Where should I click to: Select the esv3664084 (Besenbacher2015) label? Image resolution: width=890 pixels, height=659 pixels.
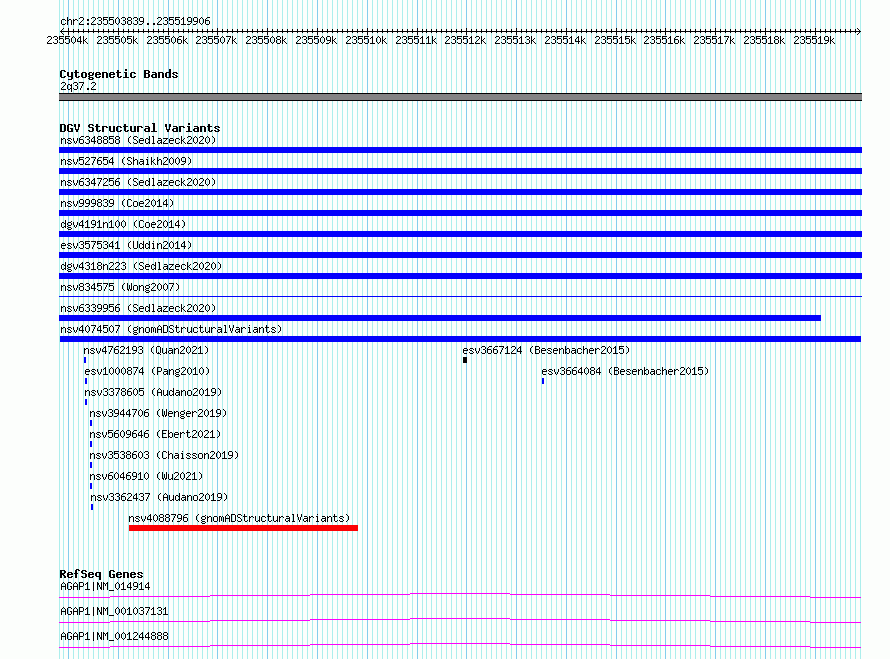(x=625, y=371)
